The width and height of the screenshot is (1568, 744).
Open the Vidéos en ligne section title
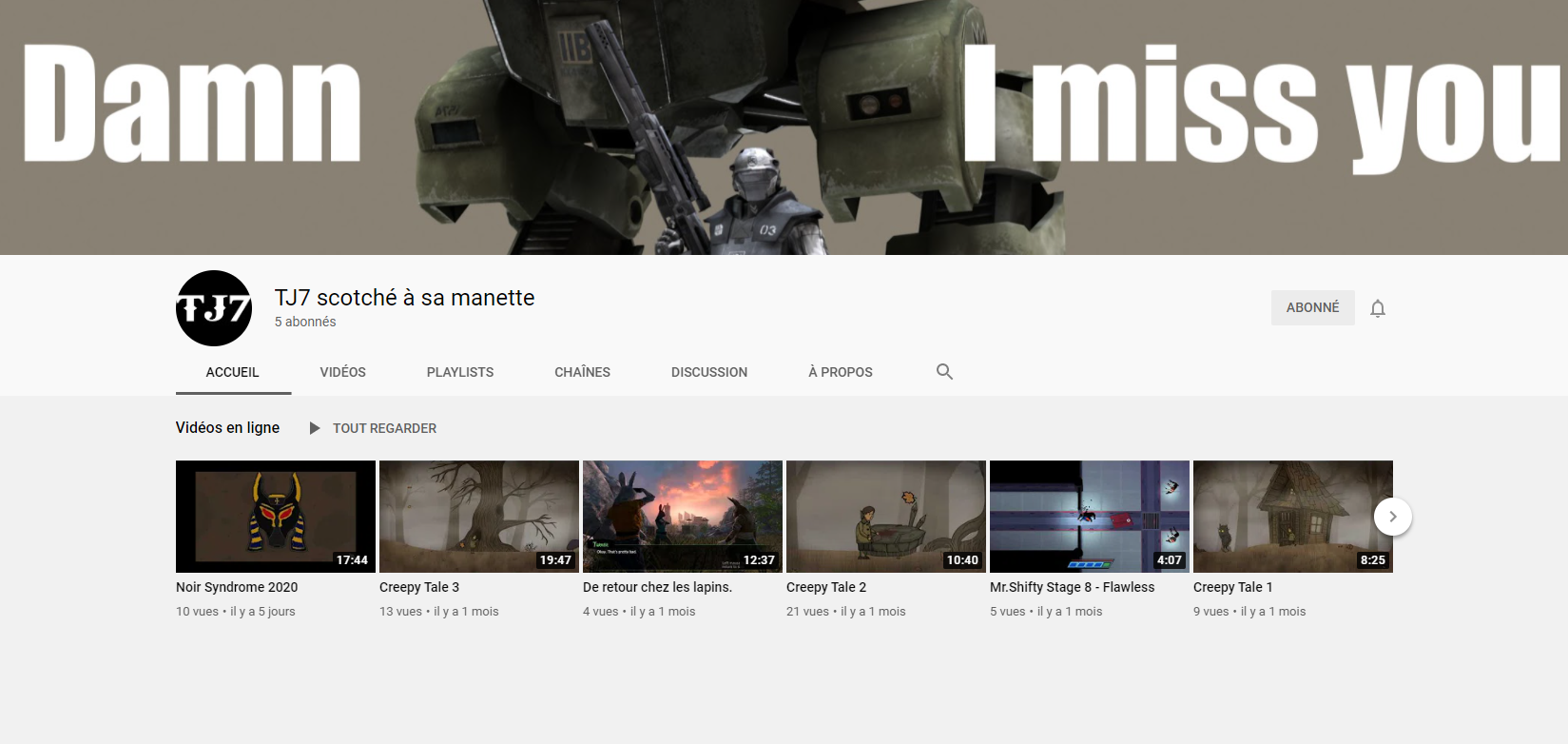coord(227,428)
